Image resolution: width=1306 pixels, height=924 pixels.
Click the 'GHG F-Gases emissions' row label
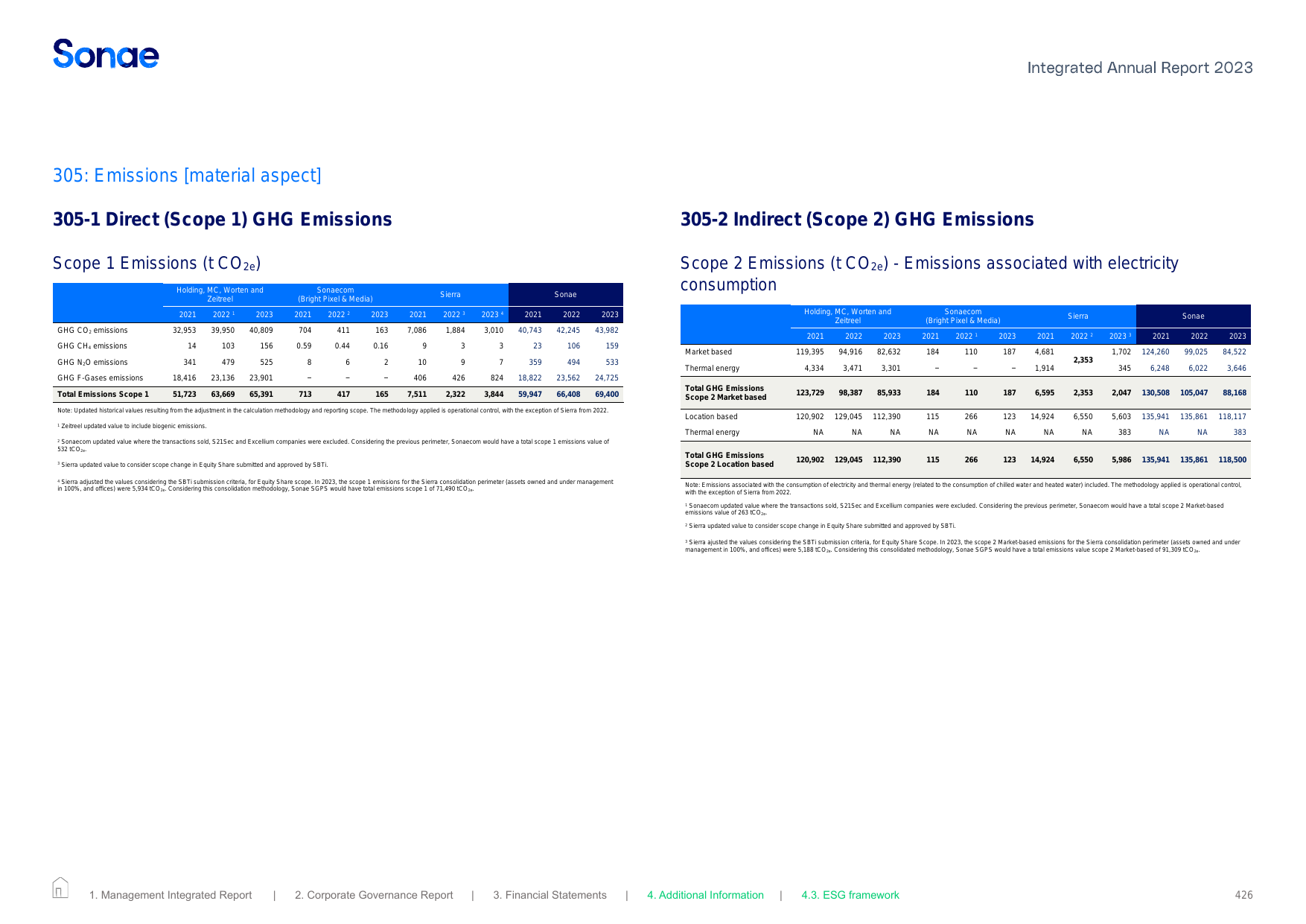pyautogui.click(x=100, y=378)
